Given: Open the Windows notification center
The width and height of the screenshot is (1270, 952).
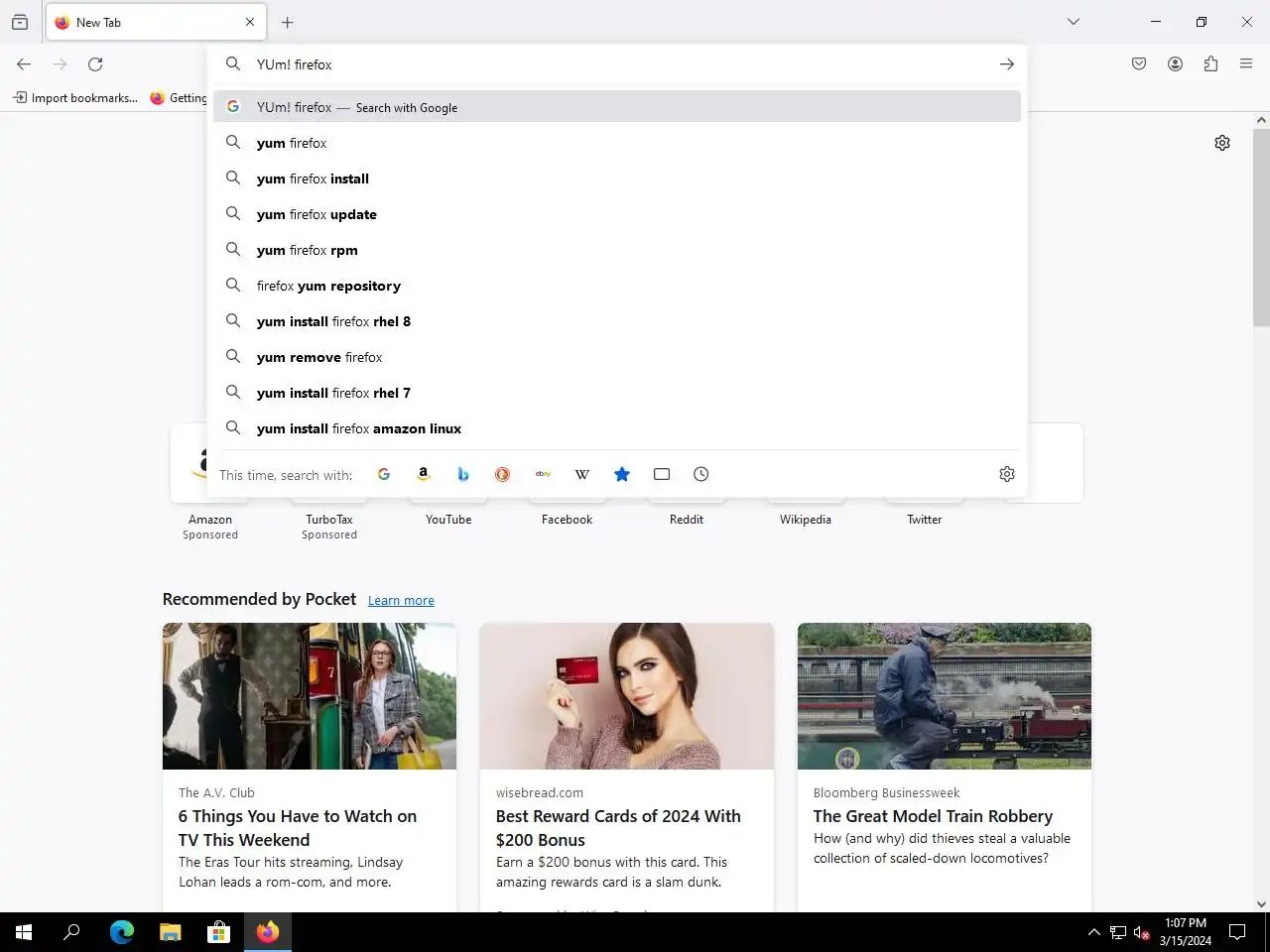Looking at the screenshot, I should pos(1237,932).
